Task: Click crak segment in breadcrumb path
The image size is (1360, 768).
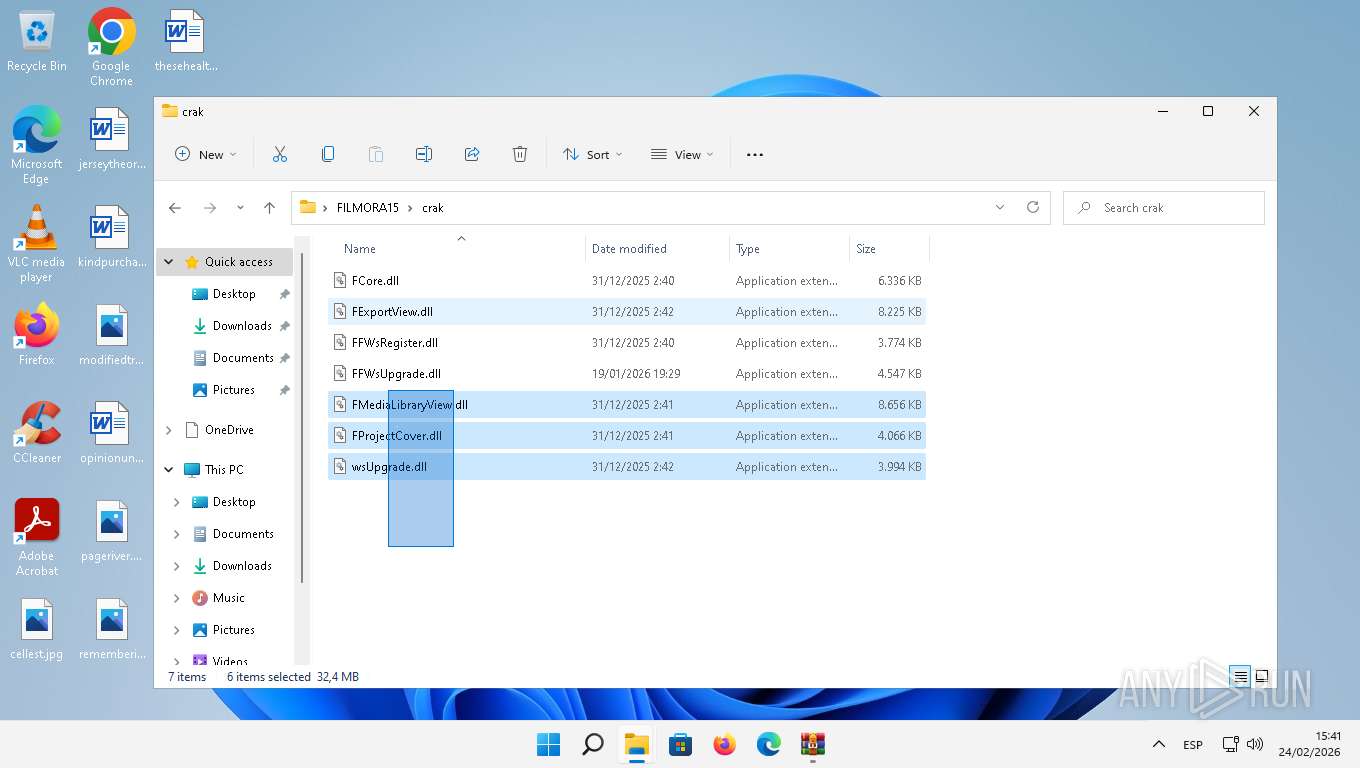Action: [x=432, y=208]
